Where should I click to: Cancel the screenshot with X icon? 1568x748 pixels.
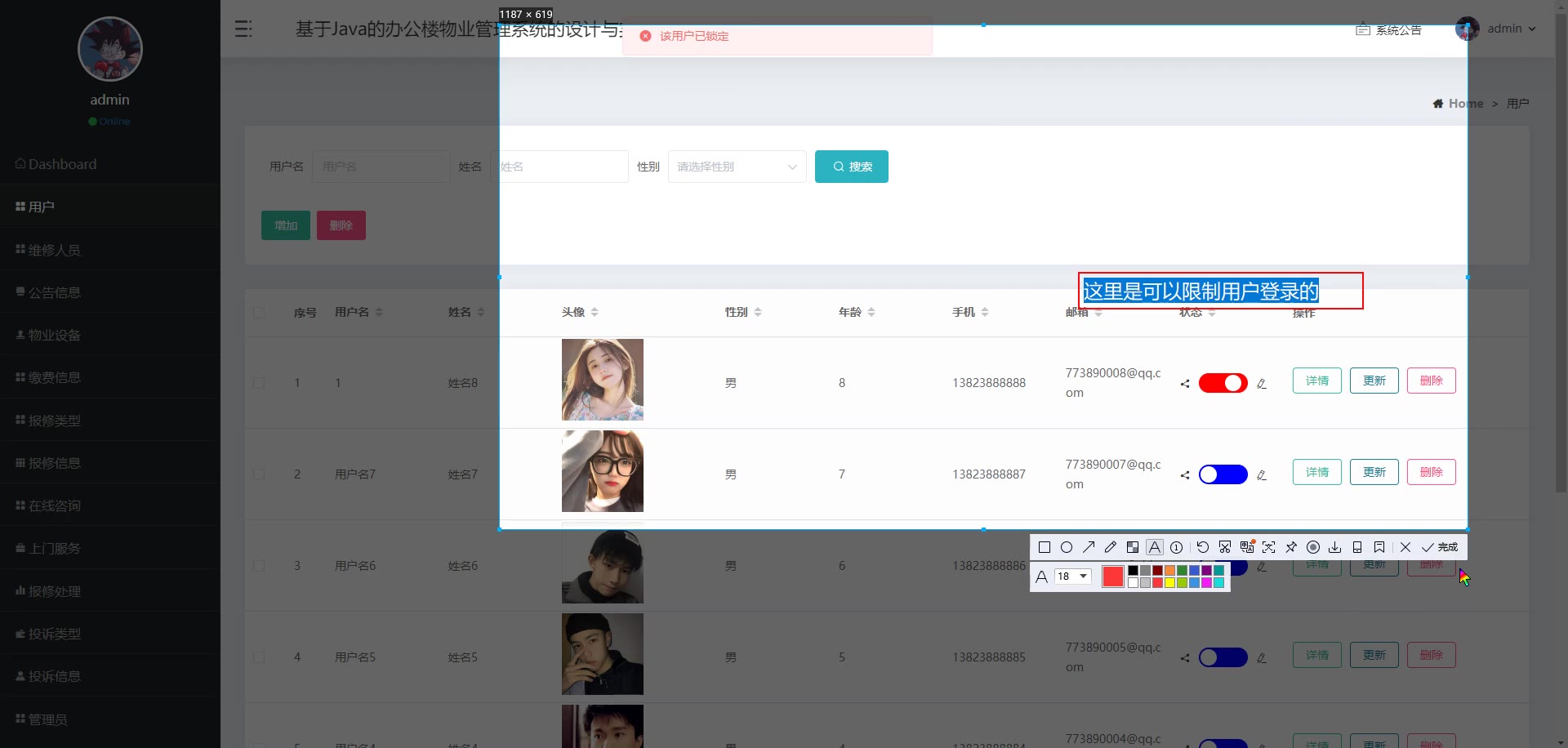1405,547
